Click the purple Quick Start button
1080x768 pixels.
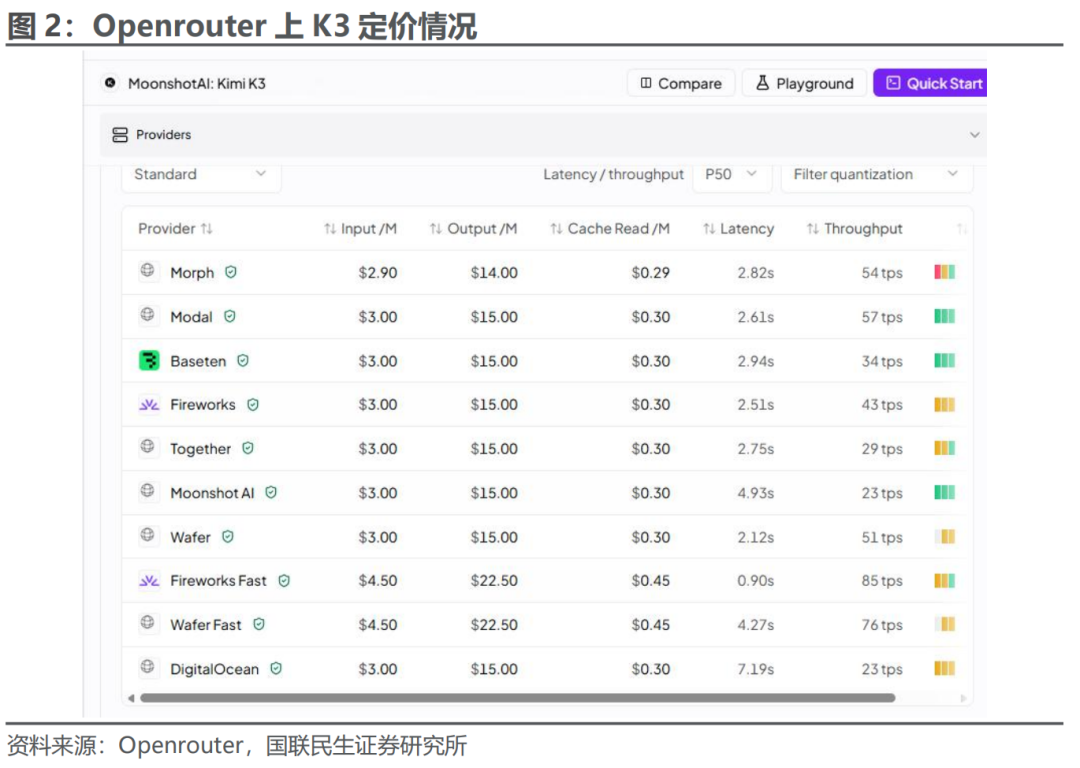click(931, 83)
